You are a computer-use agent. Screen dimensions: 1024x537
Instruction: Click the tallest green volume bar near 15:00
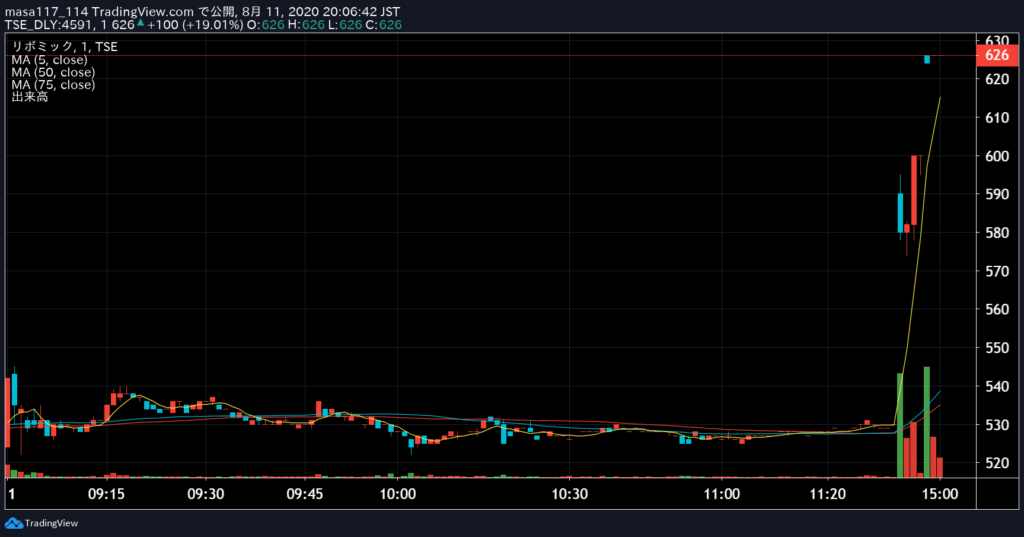[926, 422]
